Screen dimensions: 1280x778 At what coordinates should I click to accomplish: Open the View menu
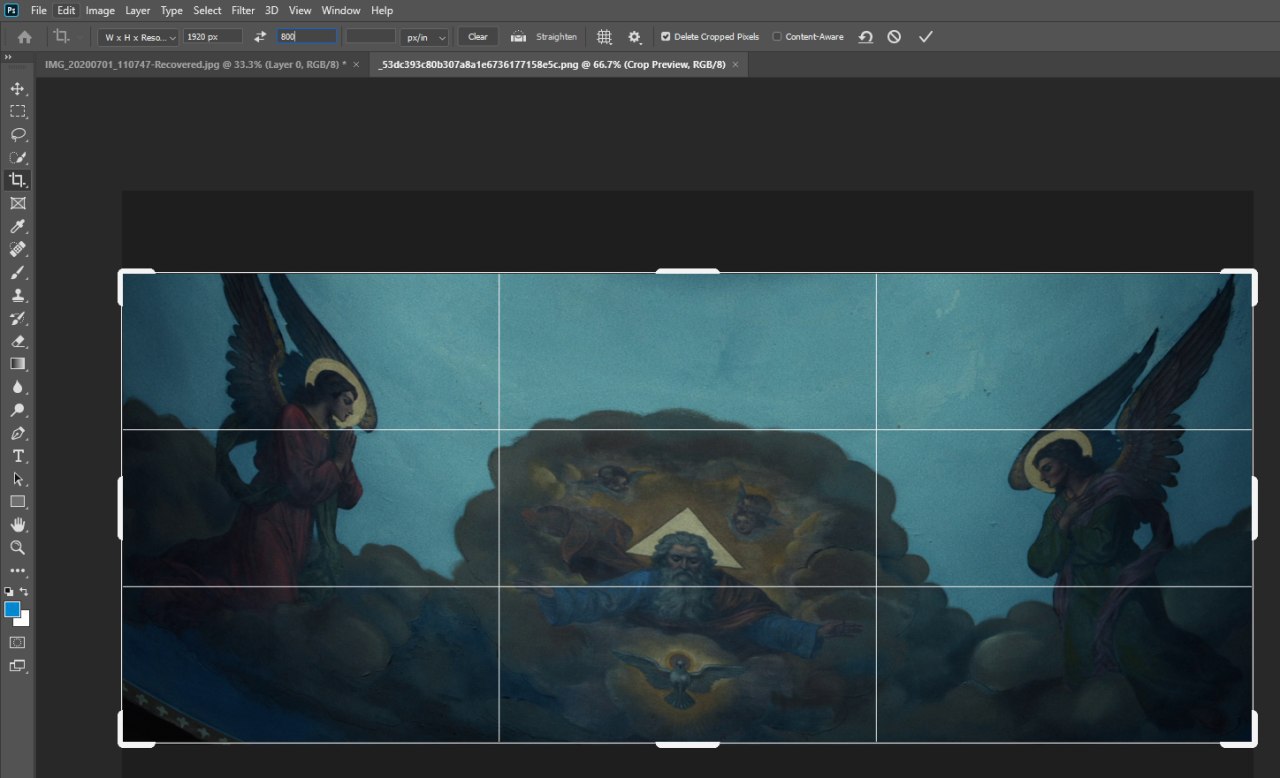300,10
